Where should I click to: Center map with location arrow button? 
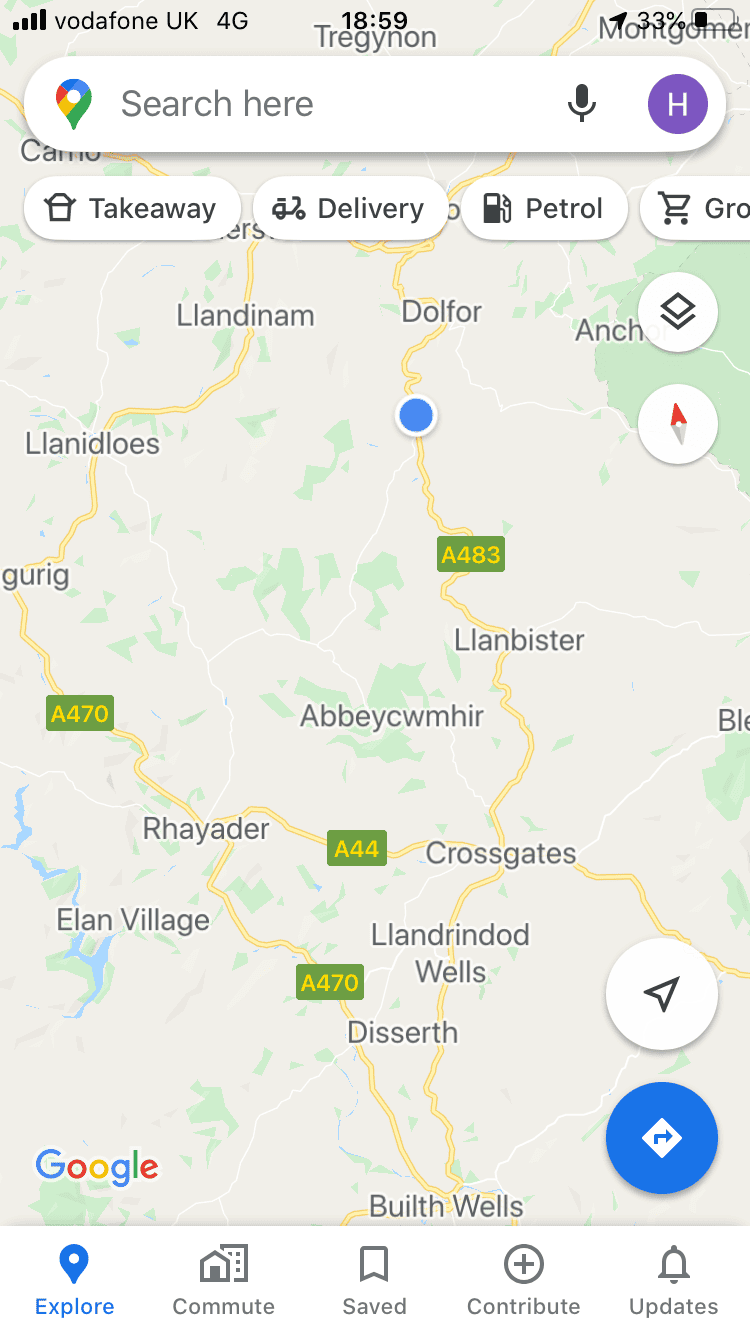[x=662, y=994]
